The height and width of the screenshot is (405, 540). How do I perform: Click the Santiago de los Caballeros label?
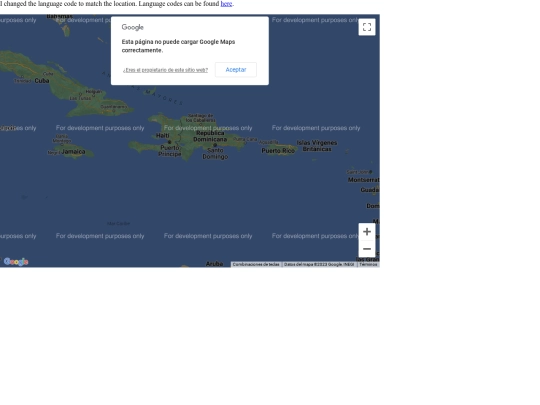point(201,118)
